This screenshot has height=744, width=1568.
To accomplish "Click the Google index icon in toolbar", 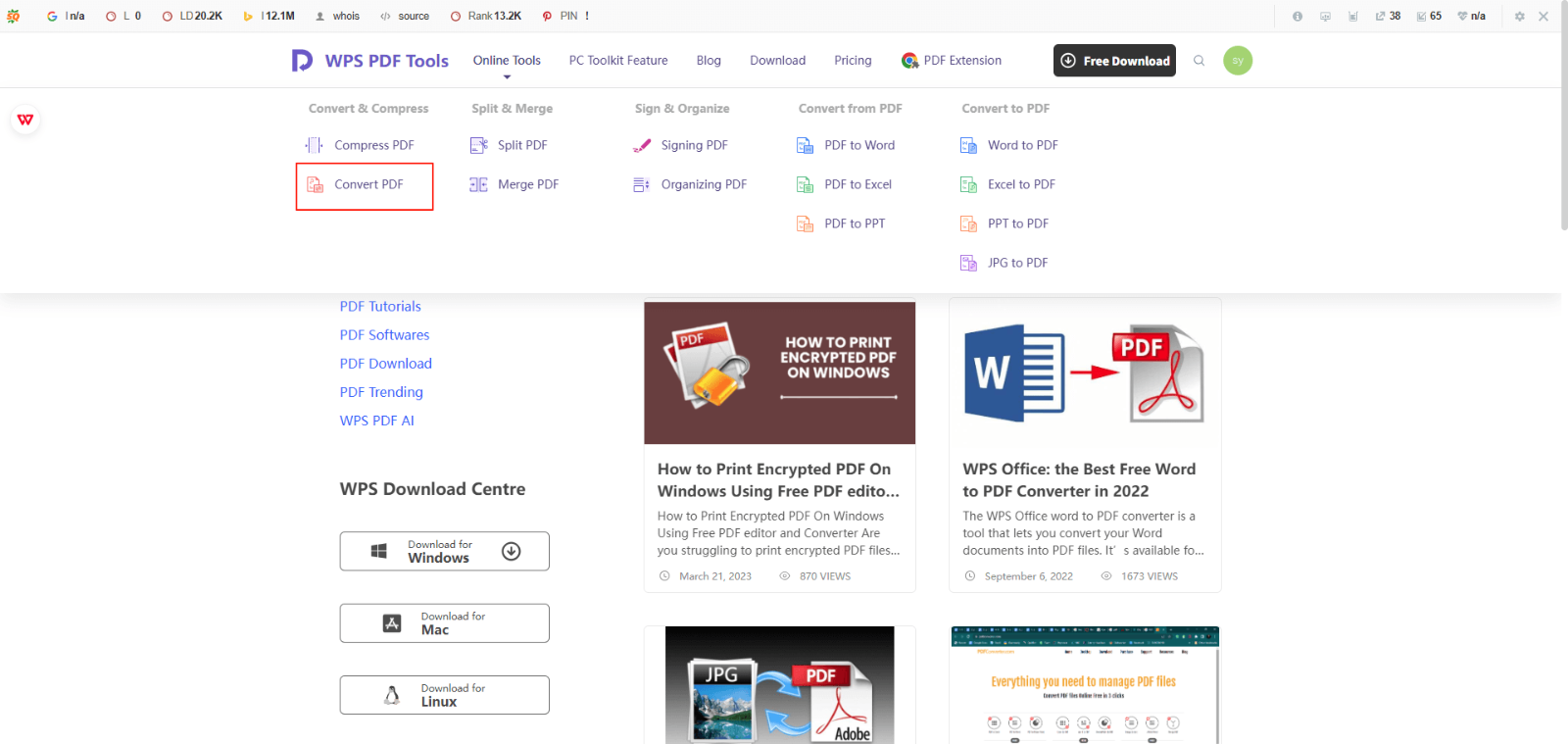I will pos(52,16).
